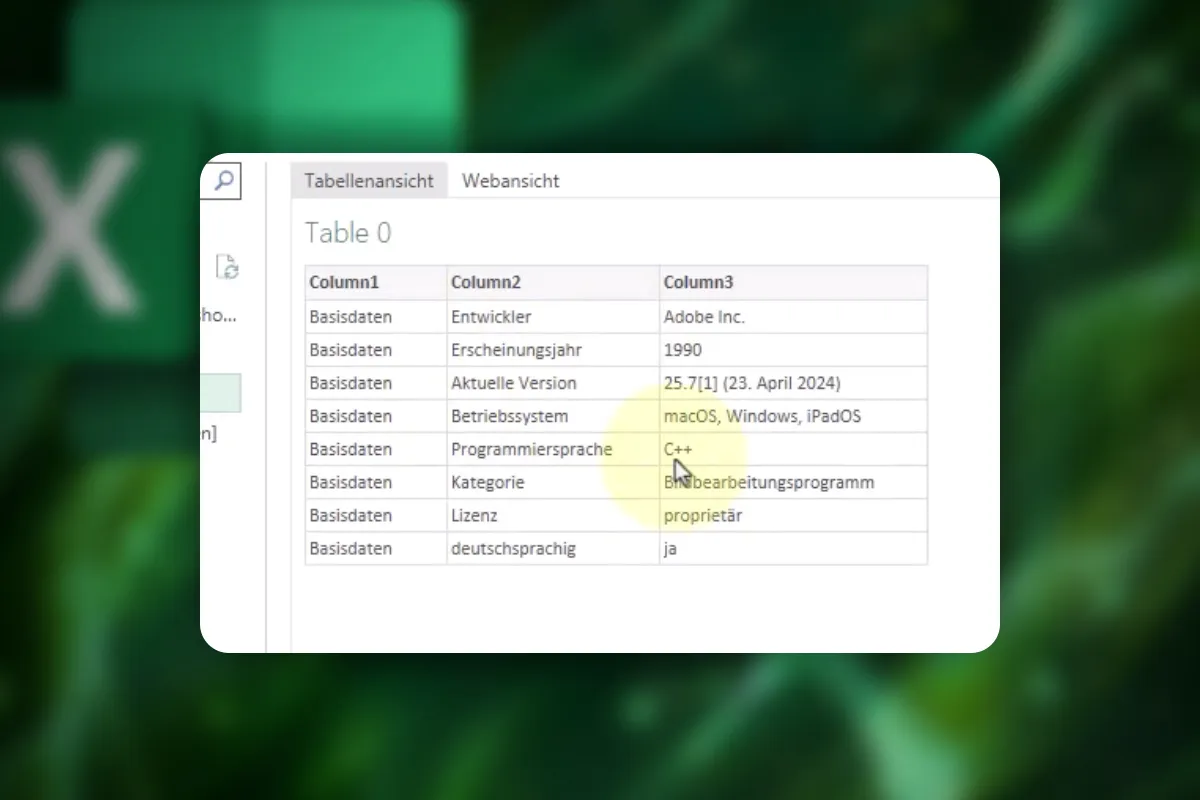
Task: Select the Column2 header
Action: coord(553,283)
